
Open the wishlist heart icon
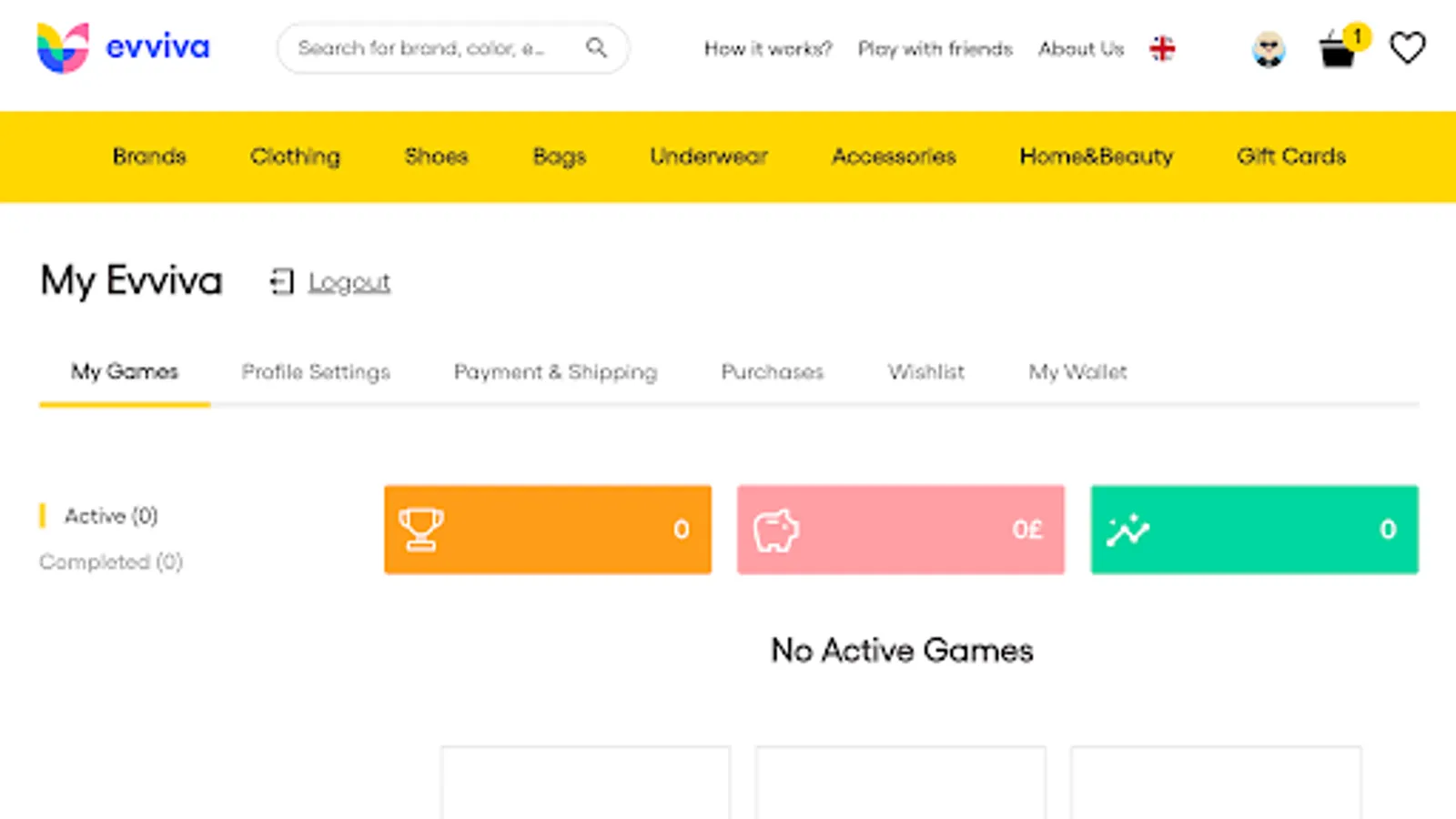click(x=1407, y=48)
